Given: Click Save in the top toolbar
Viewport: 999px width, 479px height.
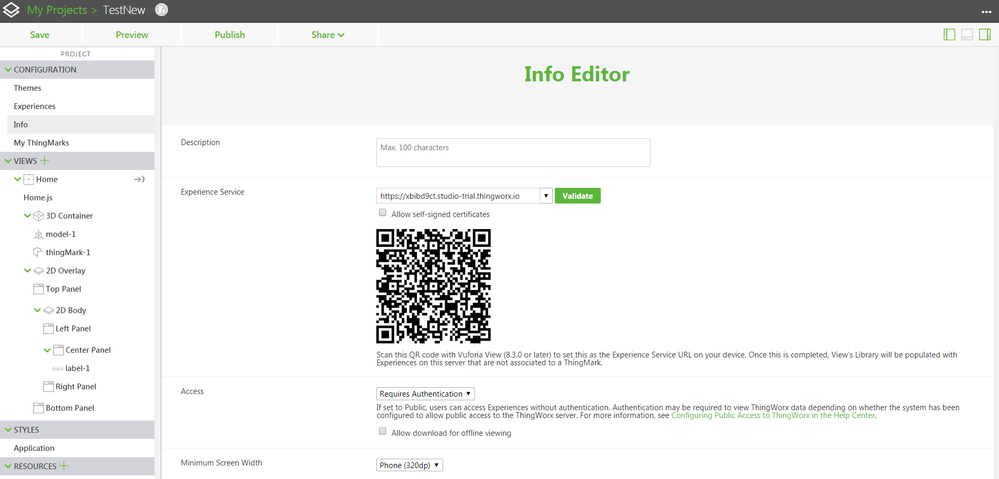Looking at the screenshot, I should coord(40,35).
